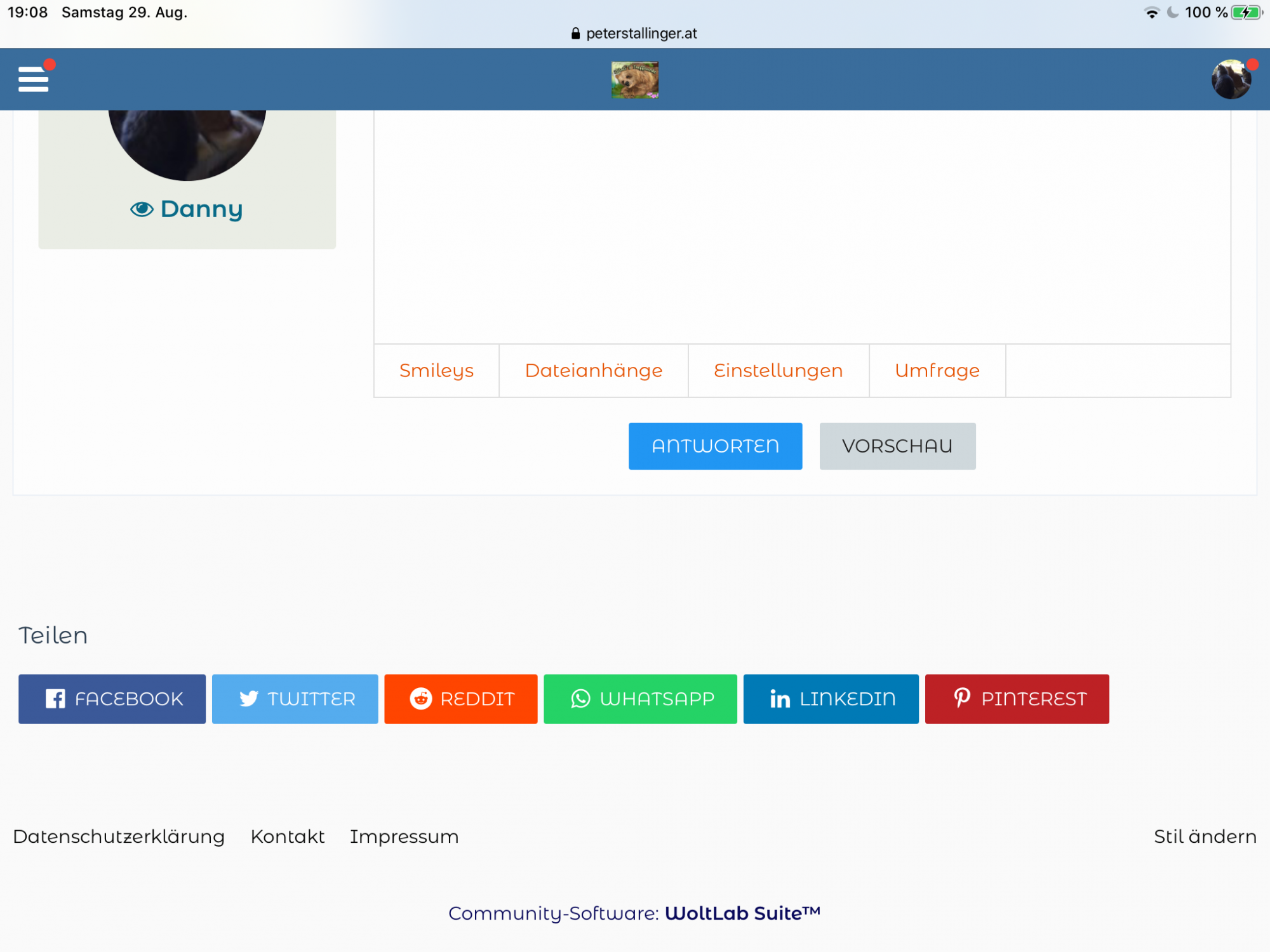This screenshot has height=952, width=1270.
Task: Open the Smileys tab
Action: (436, 371)
